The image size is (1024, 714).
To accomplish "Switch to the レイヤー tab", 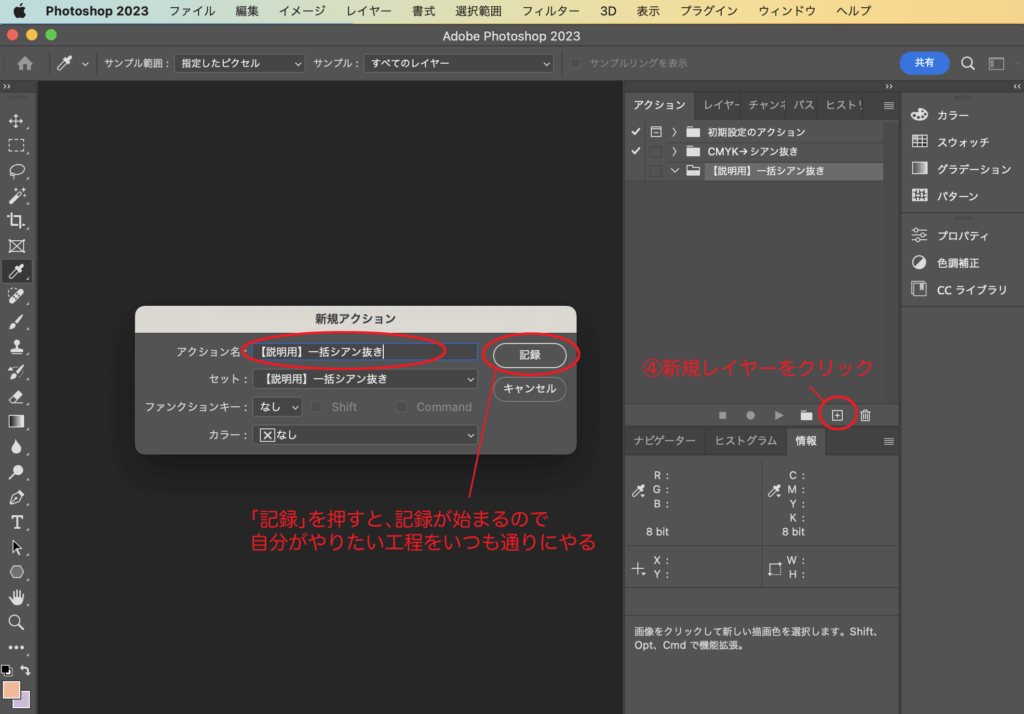I will [x=721, y=105].
